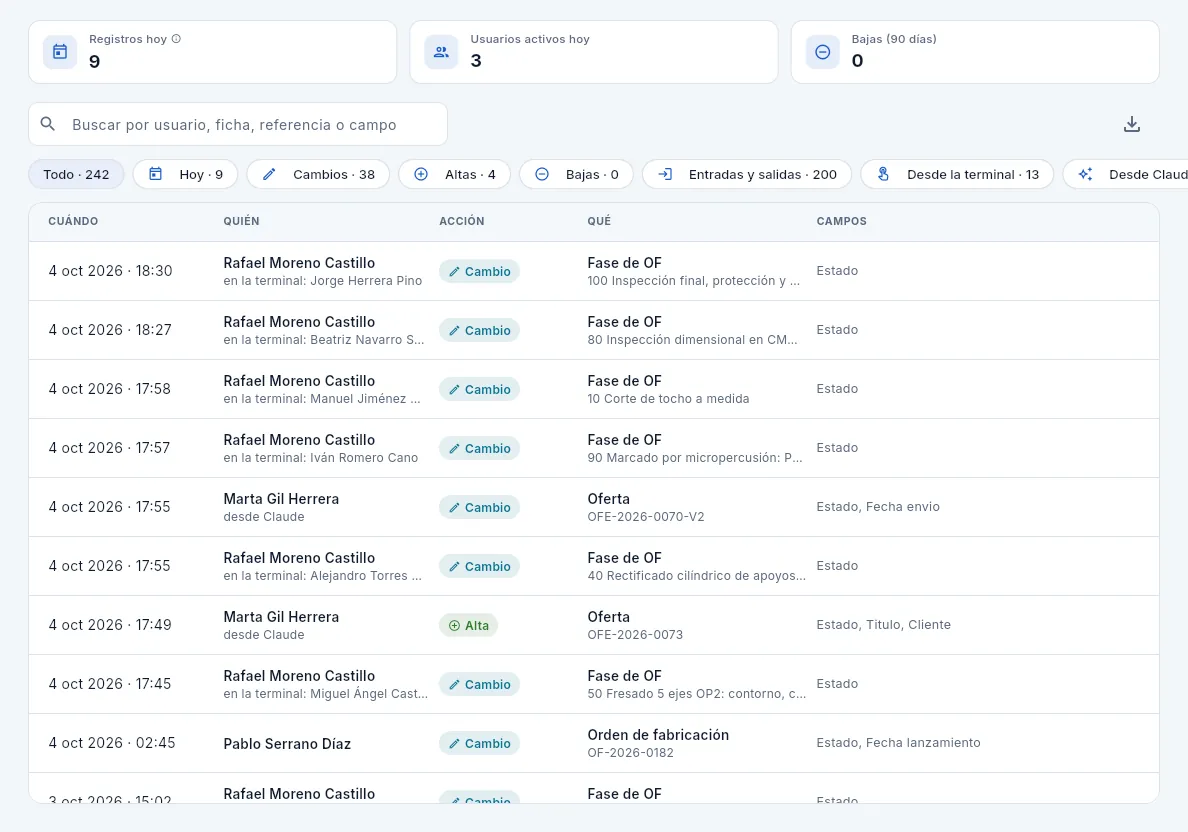Focus the search field for usuario, ficha, referencia

[x=238, y=124]
